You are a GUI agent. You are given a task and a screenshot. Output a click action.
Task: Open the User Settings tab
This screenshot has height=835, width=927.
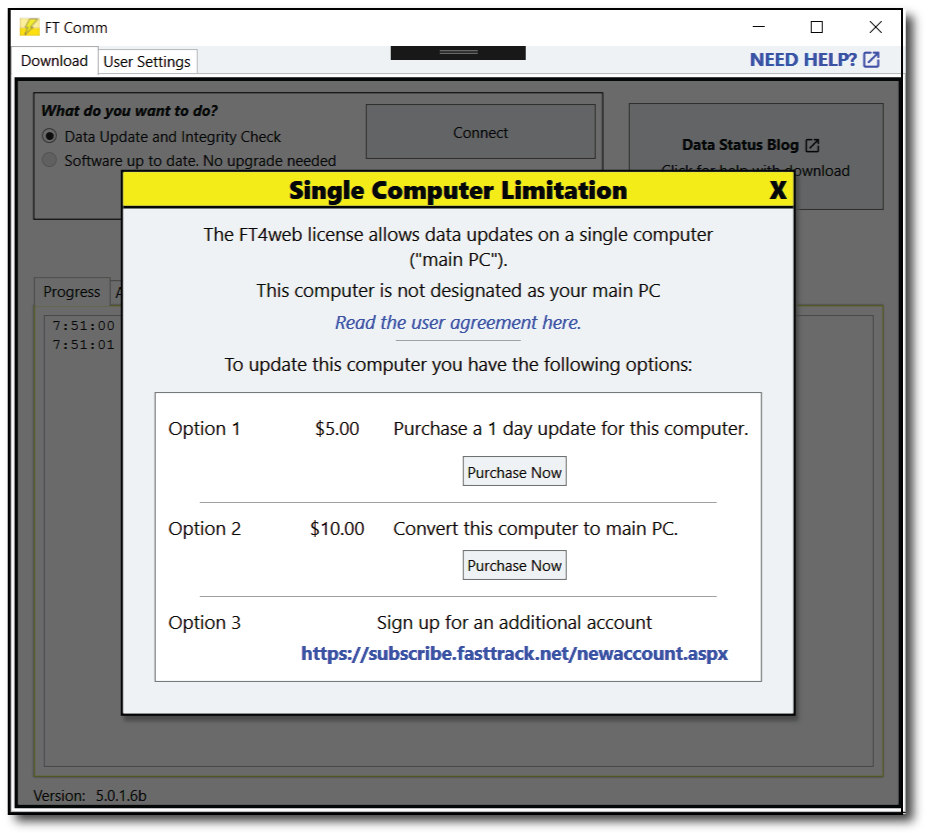(x=147, y=62)
